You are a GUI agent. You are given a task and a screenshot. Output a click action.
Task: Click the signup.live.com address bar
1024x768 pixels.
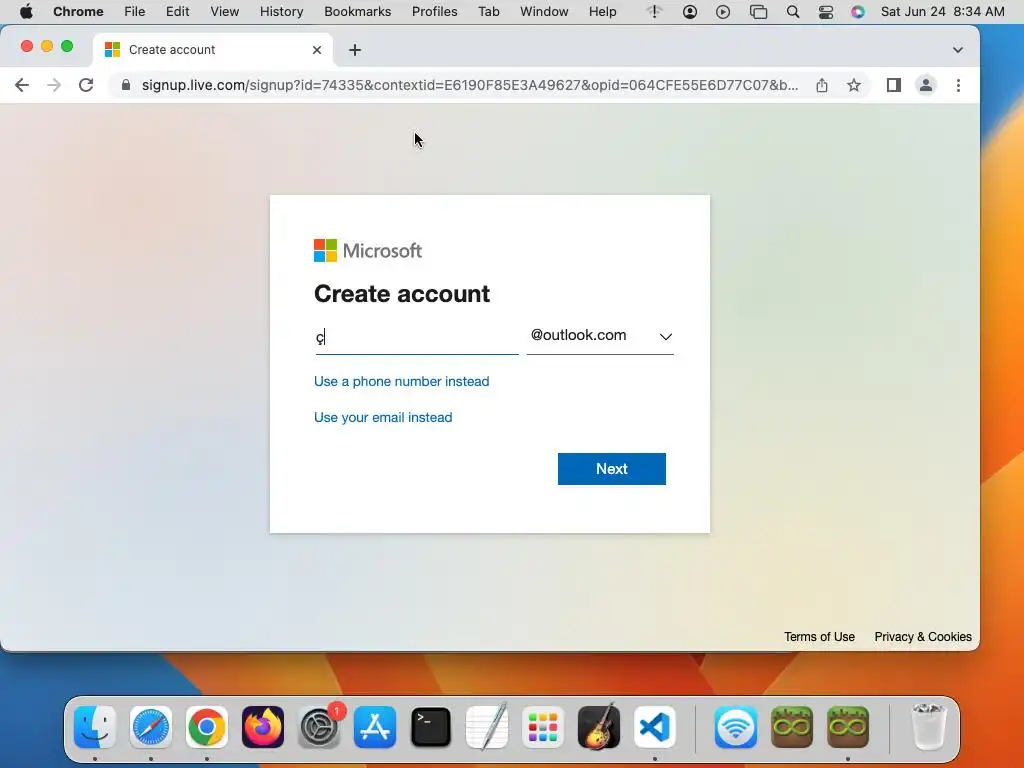469,85
